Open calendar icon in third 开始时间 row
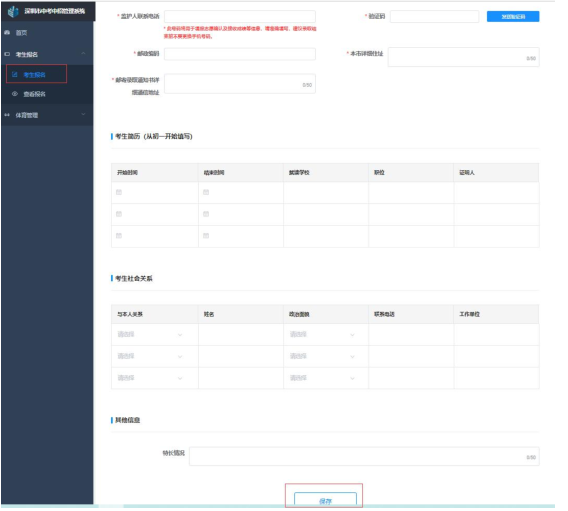 point(119,236)
